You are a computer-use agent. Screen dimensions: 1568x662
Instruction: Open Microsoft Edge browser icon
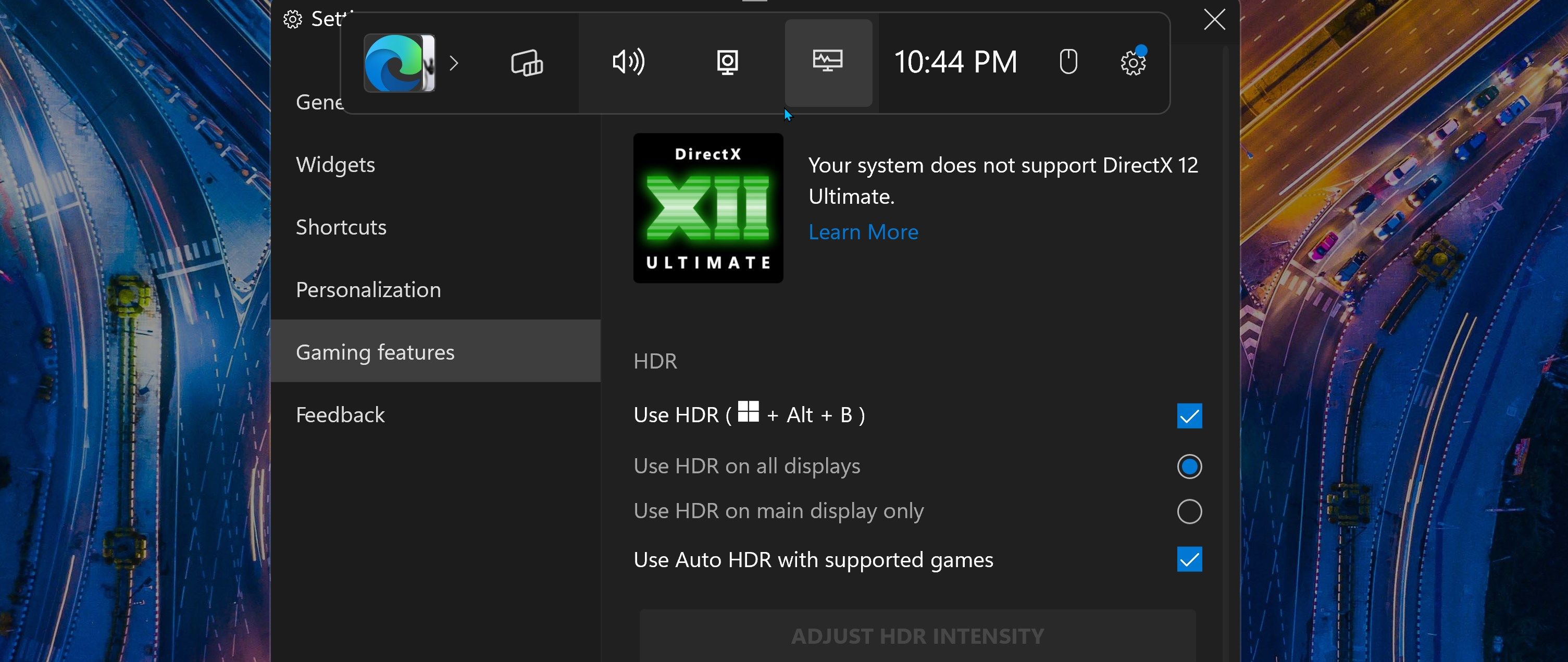coord(398,62)
